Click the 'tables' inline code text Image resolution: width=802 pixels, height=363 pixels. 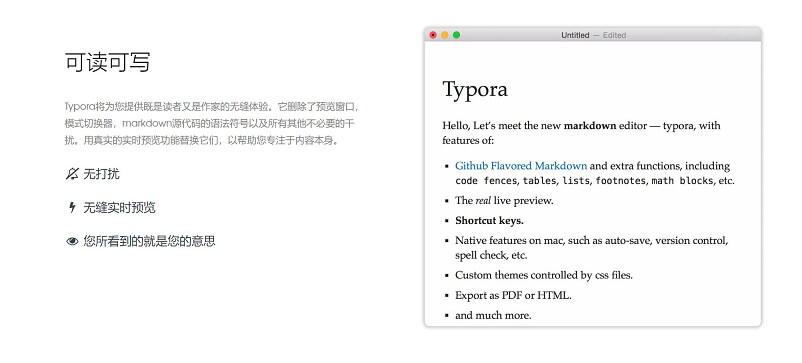[539, 181]
